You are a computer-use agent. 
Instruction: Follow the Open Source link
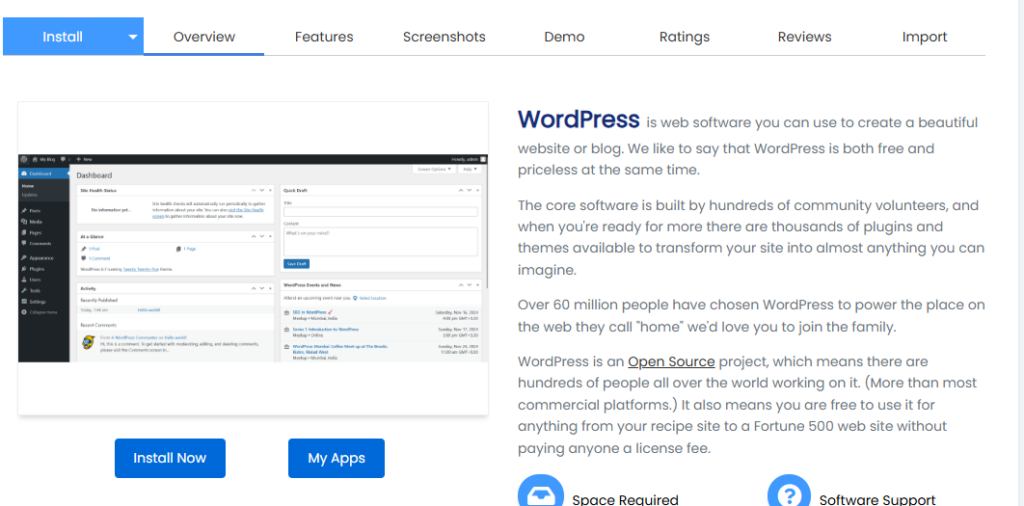(x=671, y=361)
